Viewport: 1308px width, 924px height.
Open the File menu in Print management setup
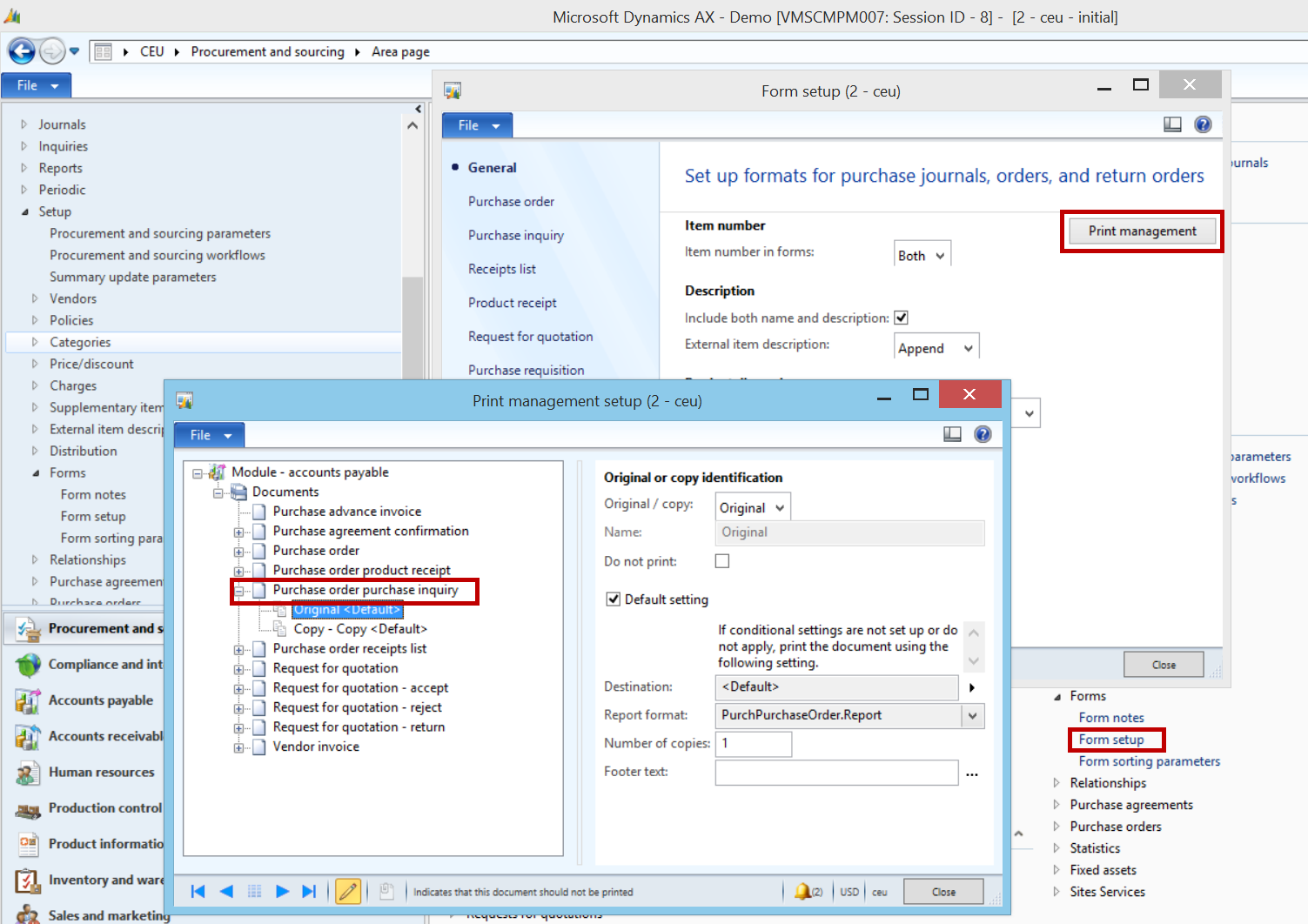[208, 434]
